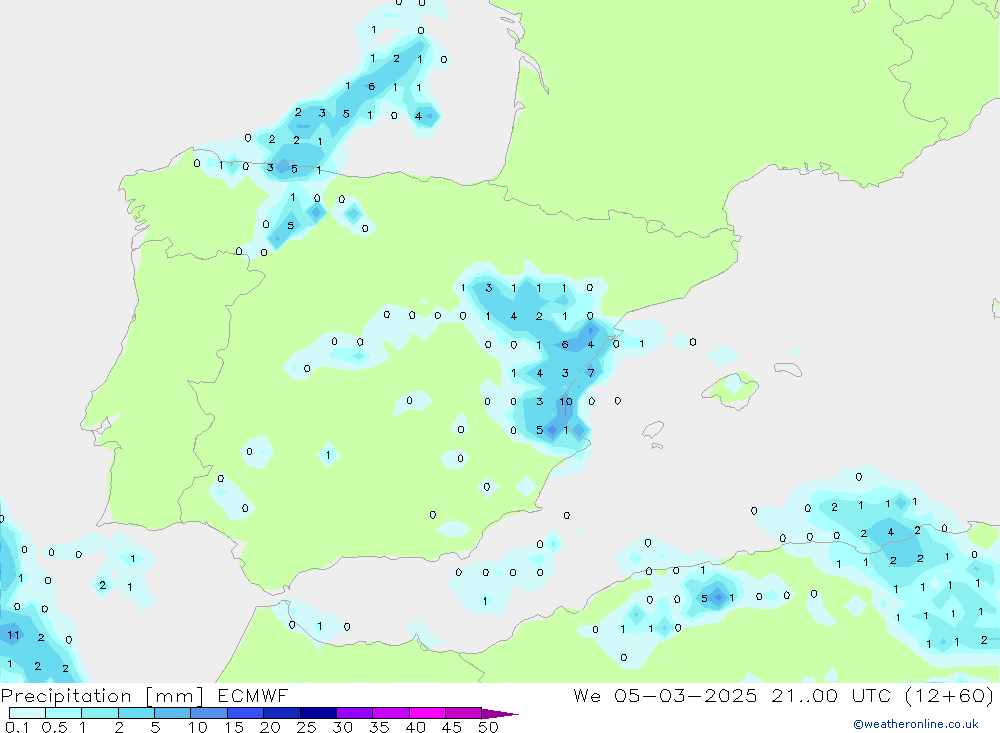Click the legend scale label "35"
Viewport: 1000px width, 733px height.
point(379,727)
